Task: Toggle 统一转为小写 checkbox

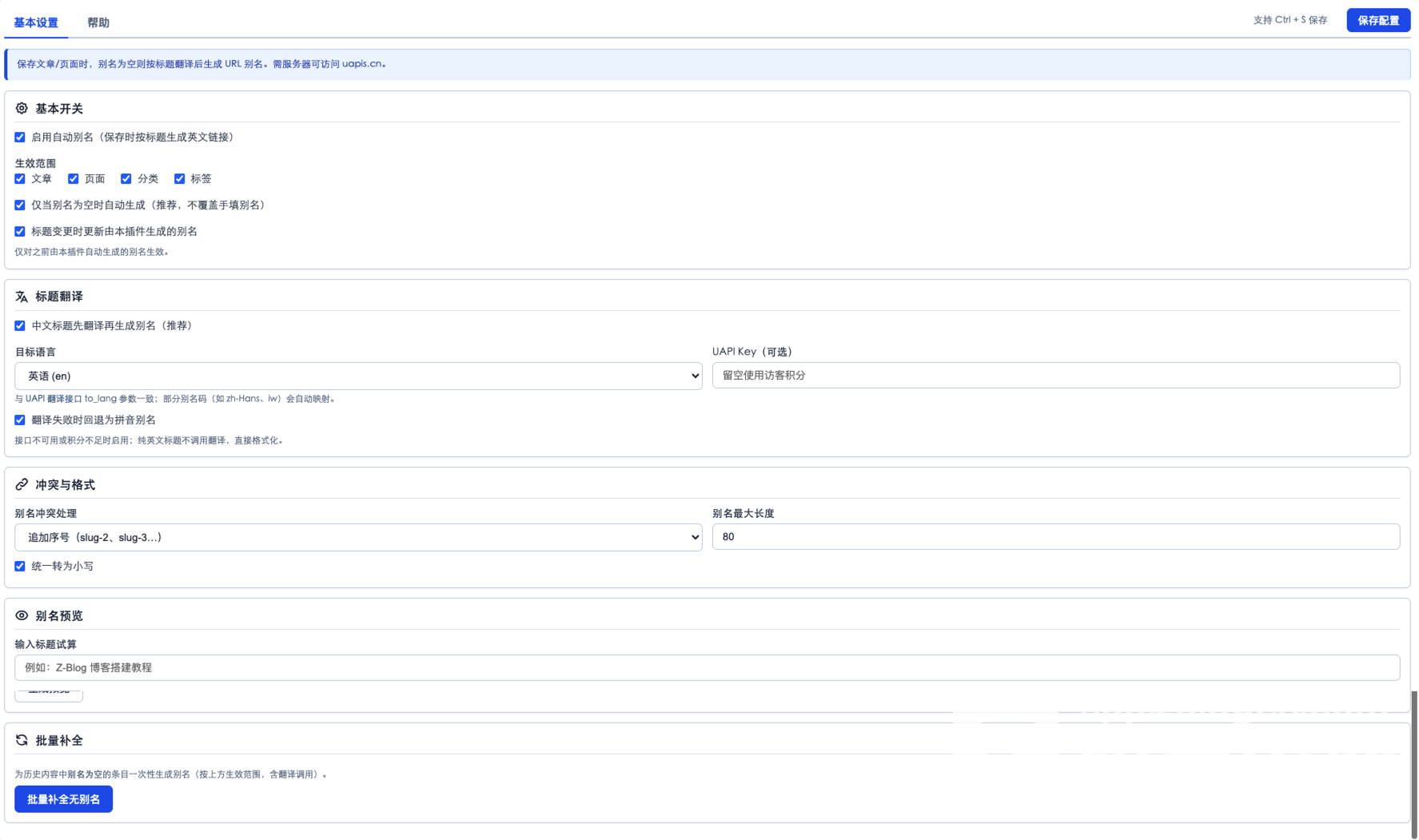Action: (20, 567)
